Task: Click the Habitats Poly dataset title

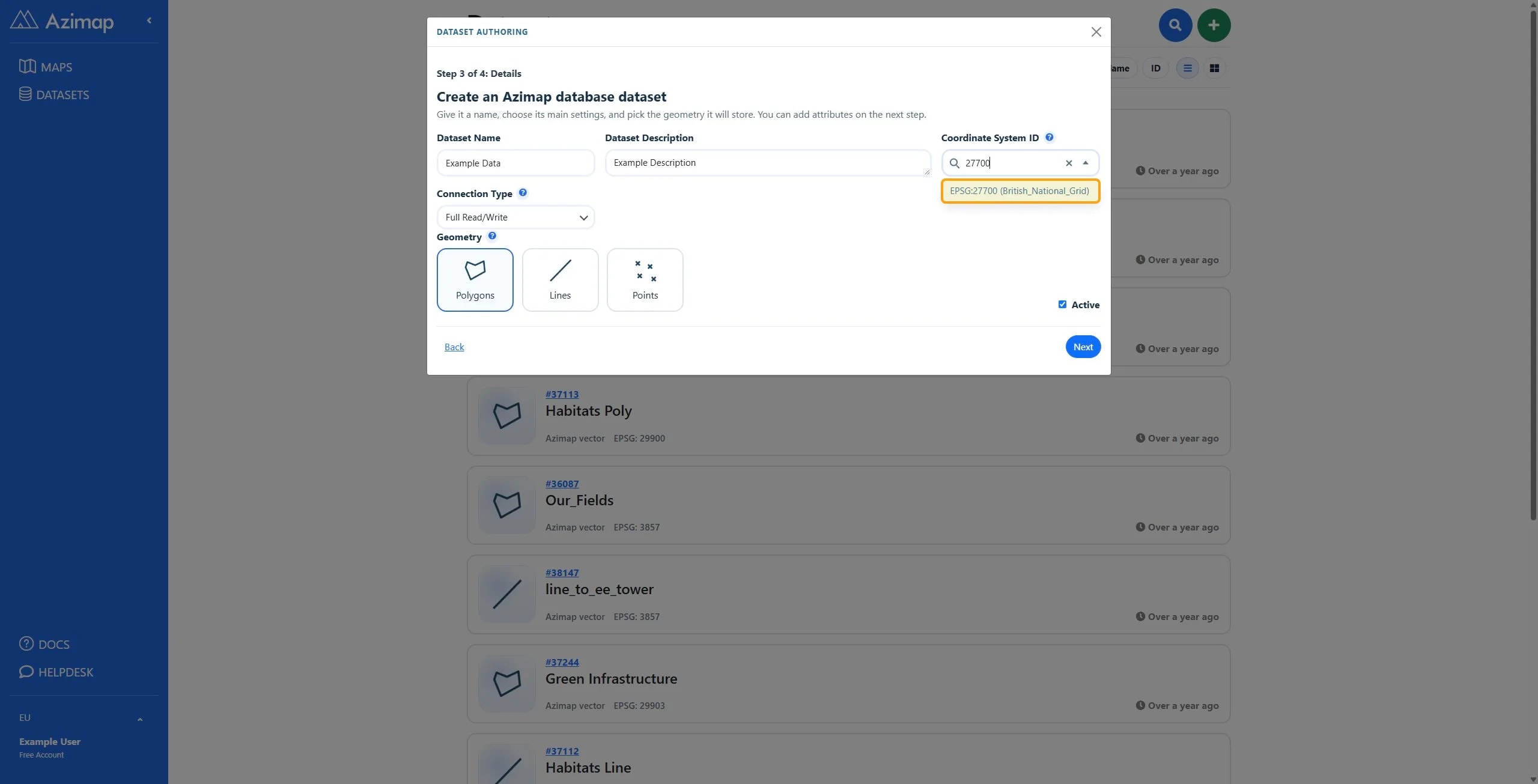Action: pyautogui.click(x=588, y=411)
